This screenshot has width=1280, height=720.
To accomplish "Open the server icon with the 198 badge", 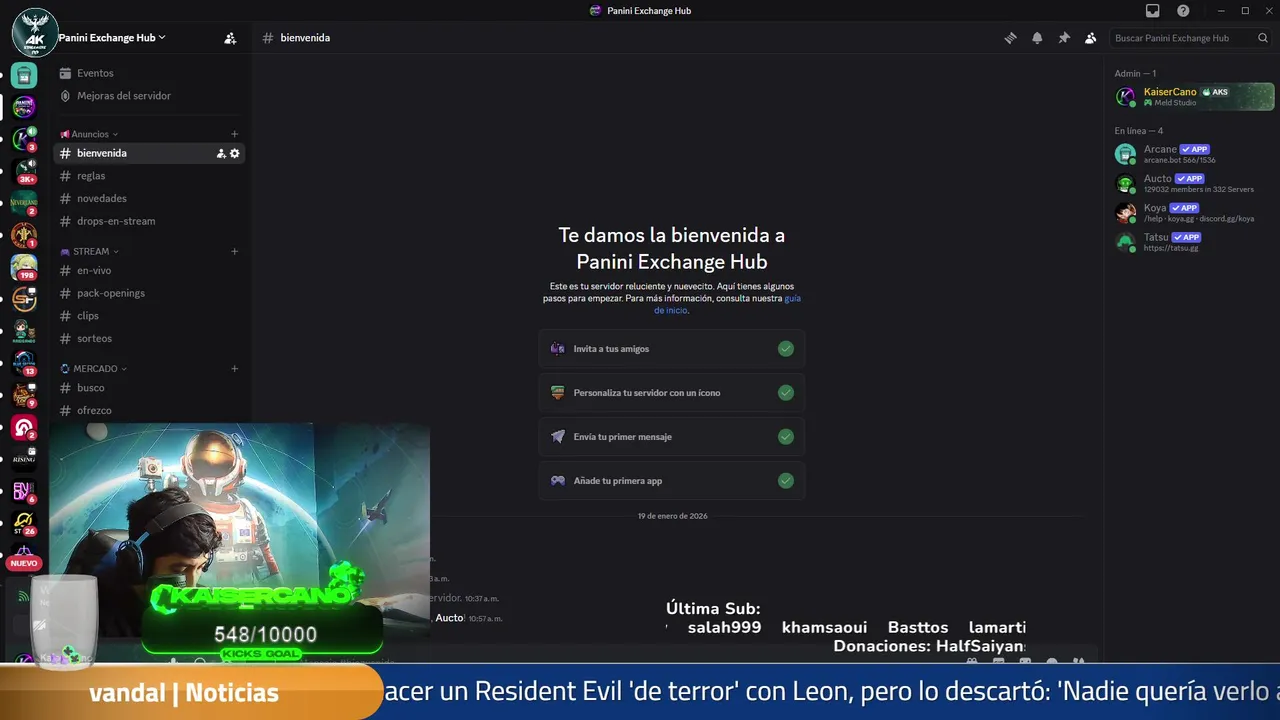I will point(24,267).
